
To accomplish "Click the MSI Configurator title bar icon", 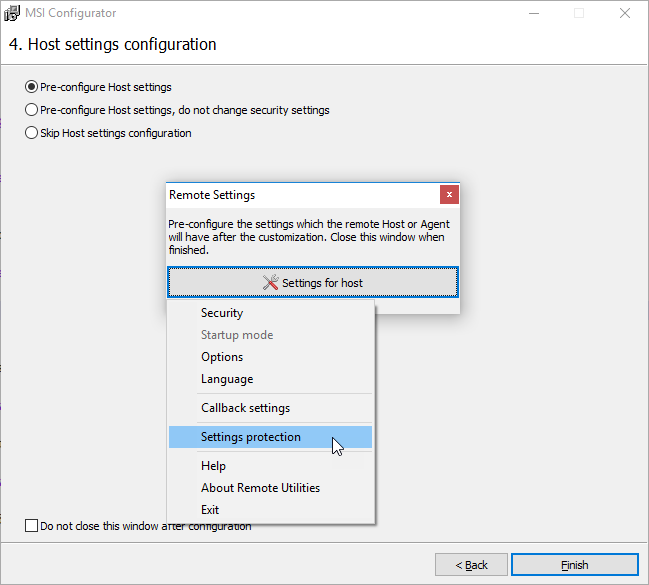I will [x=14, y=14].
